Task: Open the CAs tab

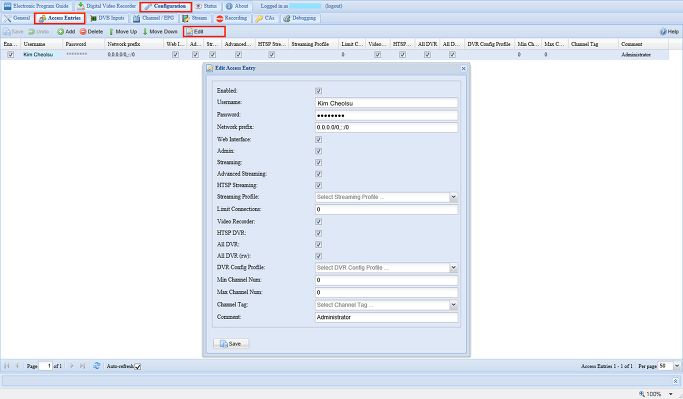Action: point(265,18)
